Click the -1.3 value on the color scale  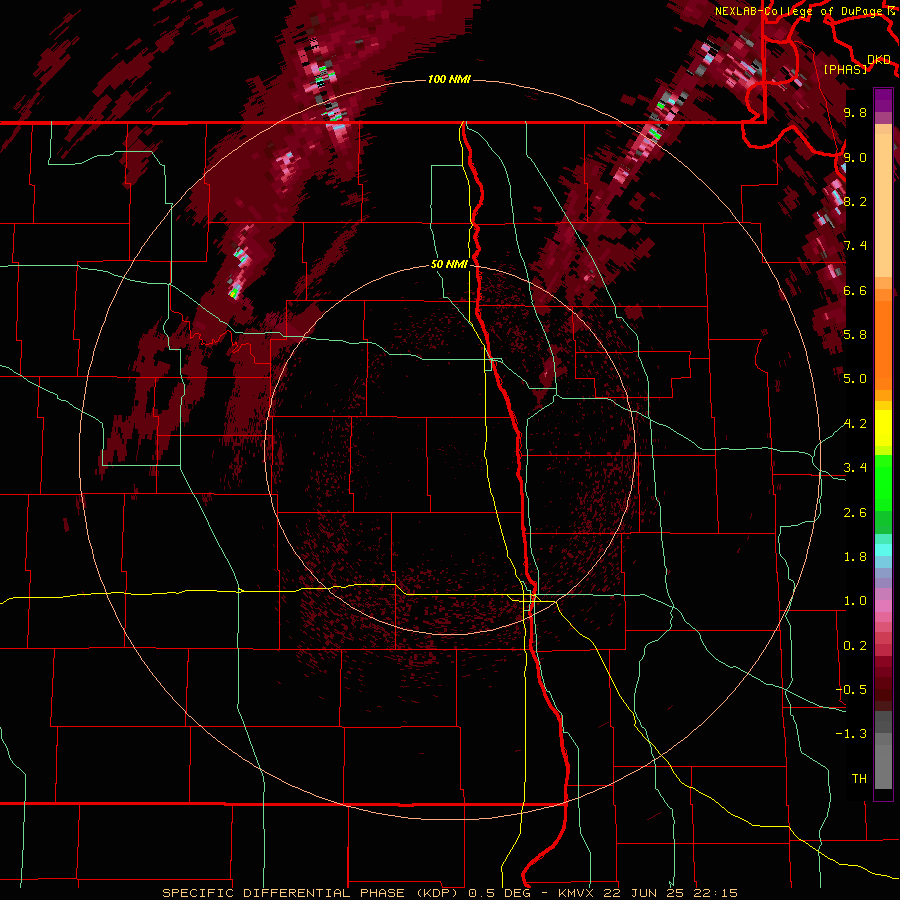coord(851,734)
